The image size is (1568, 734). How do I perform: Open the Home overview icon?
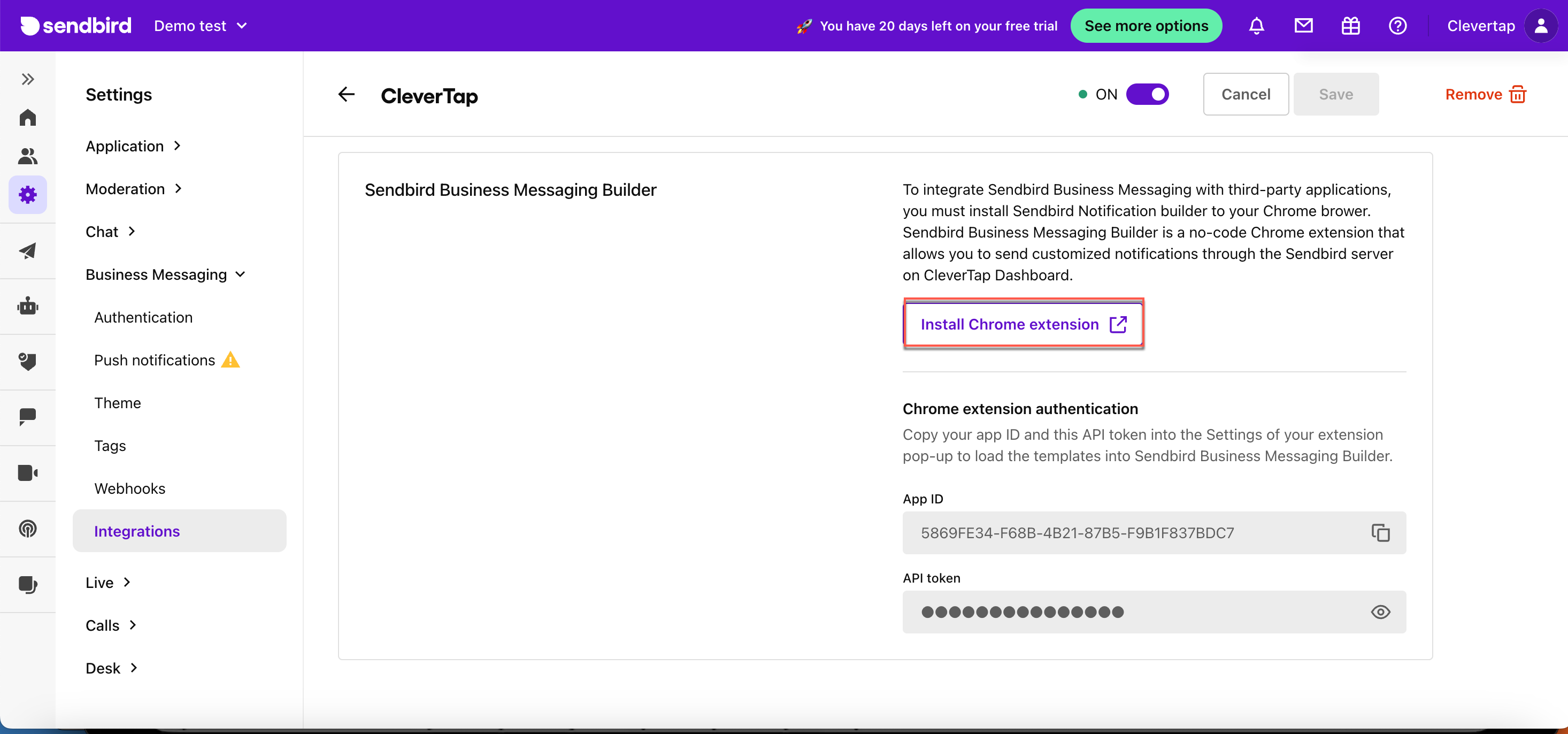click(x=27, y=118)
